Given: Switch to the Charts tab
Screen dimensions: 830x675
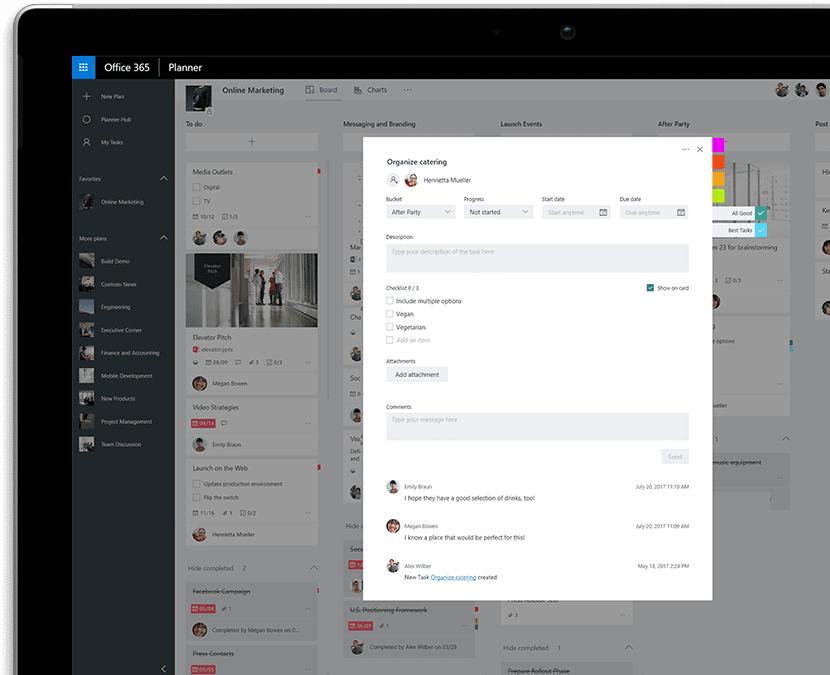Looking at the screenshot, I should 371,90.
